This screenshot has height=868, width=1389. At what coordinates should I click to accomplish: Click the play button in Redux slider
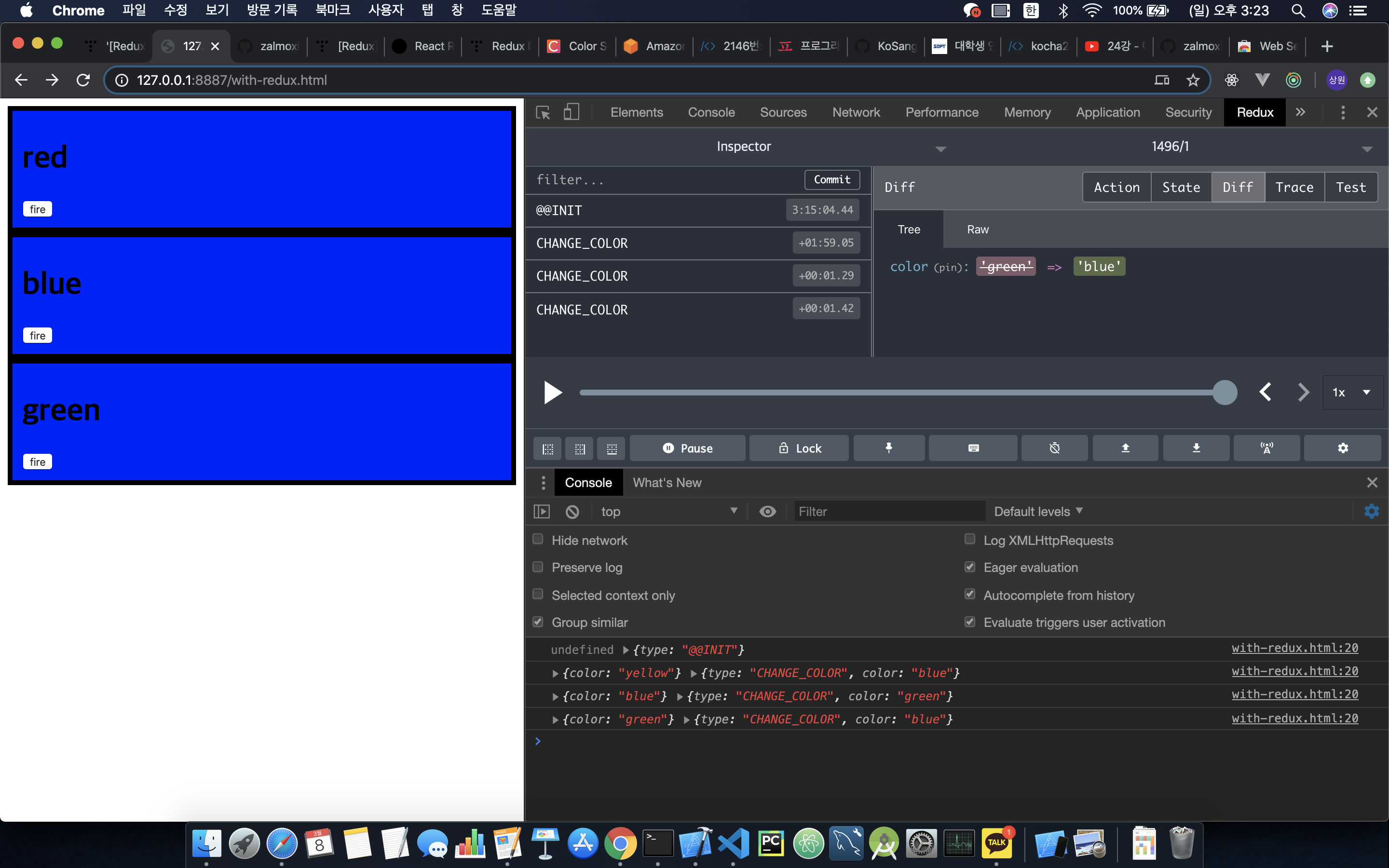[x=552, y=393]
